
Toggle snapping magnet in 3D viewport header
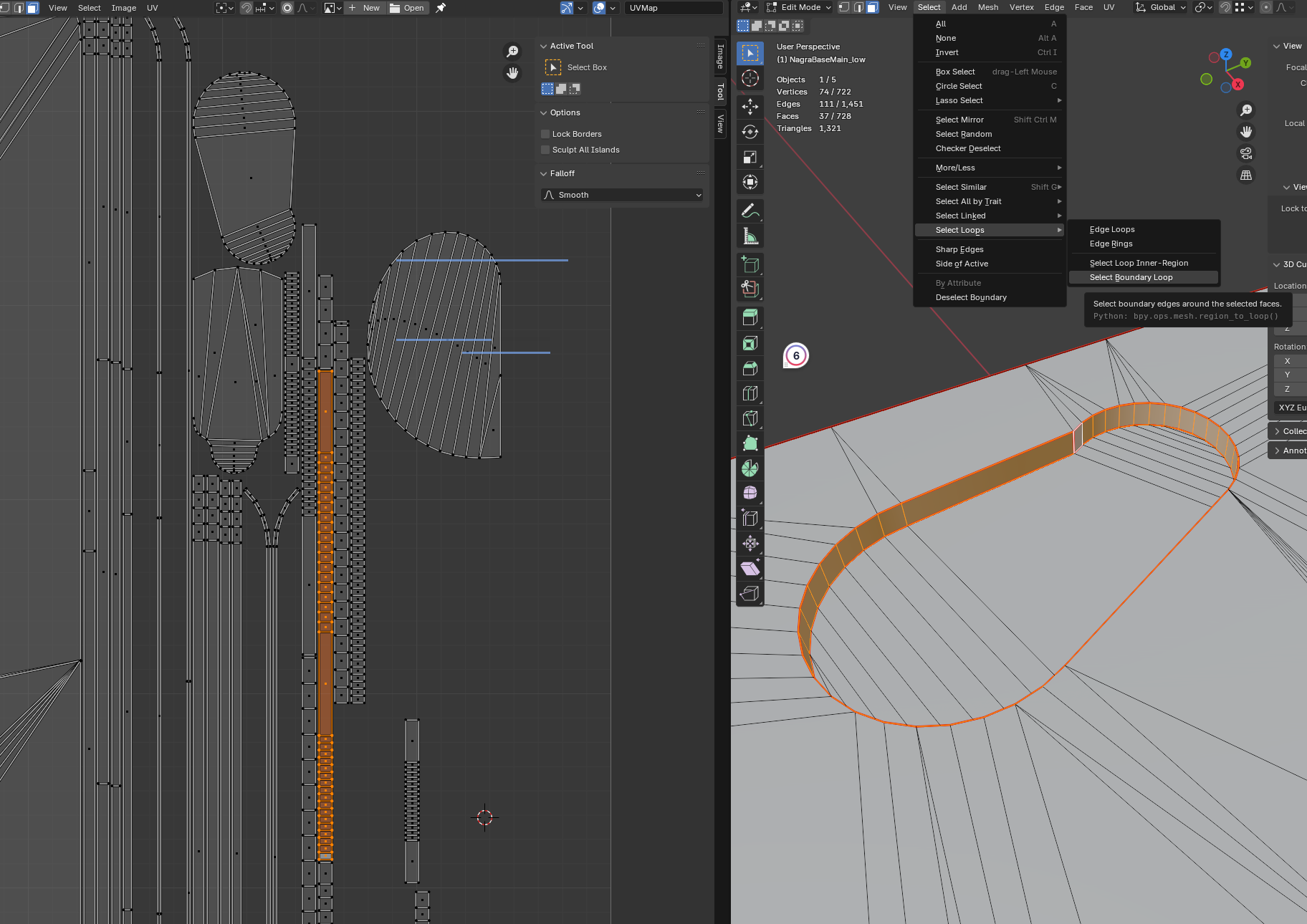coord(1225,7)
